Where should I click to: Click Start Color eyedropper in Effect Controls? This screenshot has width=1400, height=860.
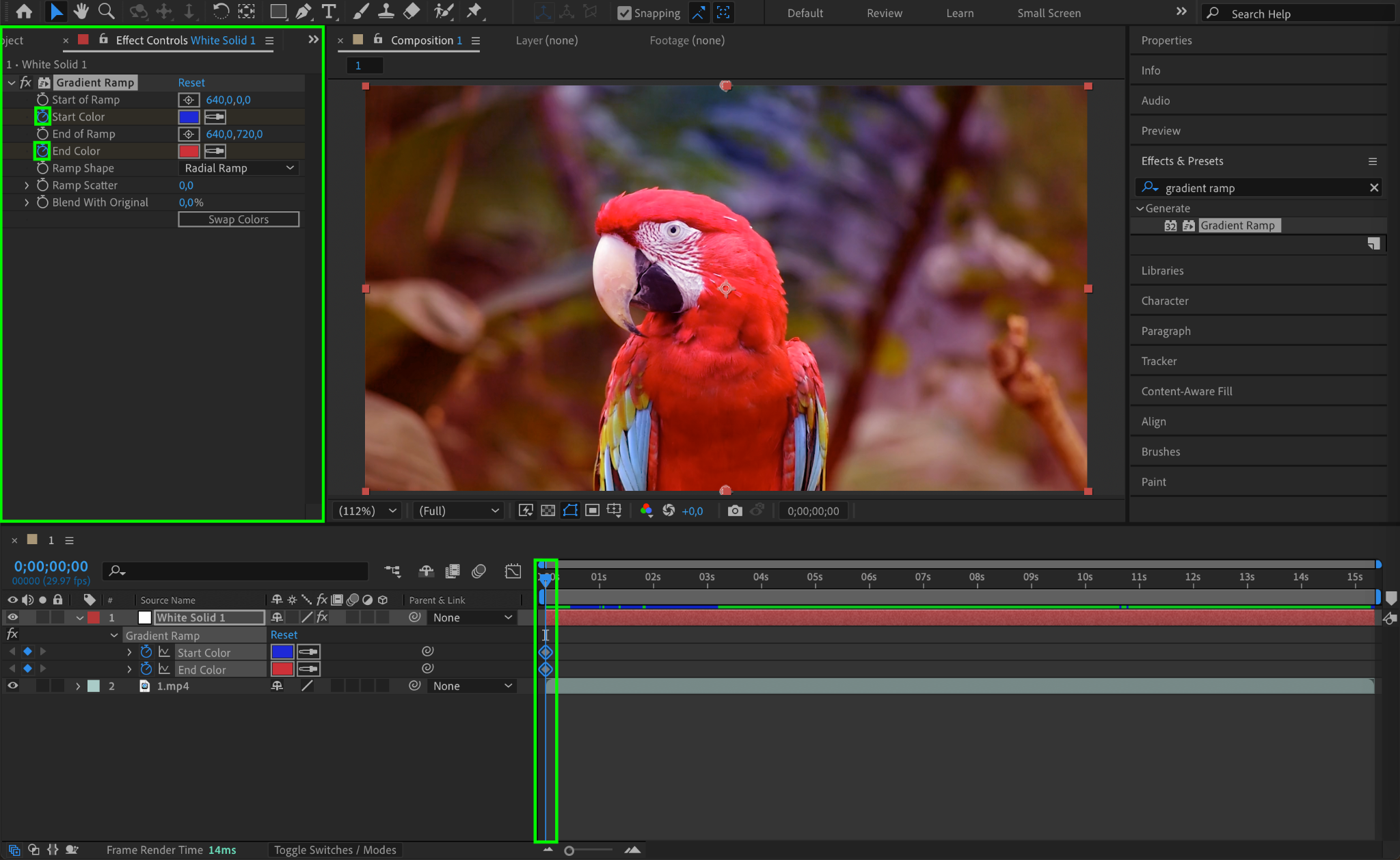pyautogui.click(x=215, y=117)
